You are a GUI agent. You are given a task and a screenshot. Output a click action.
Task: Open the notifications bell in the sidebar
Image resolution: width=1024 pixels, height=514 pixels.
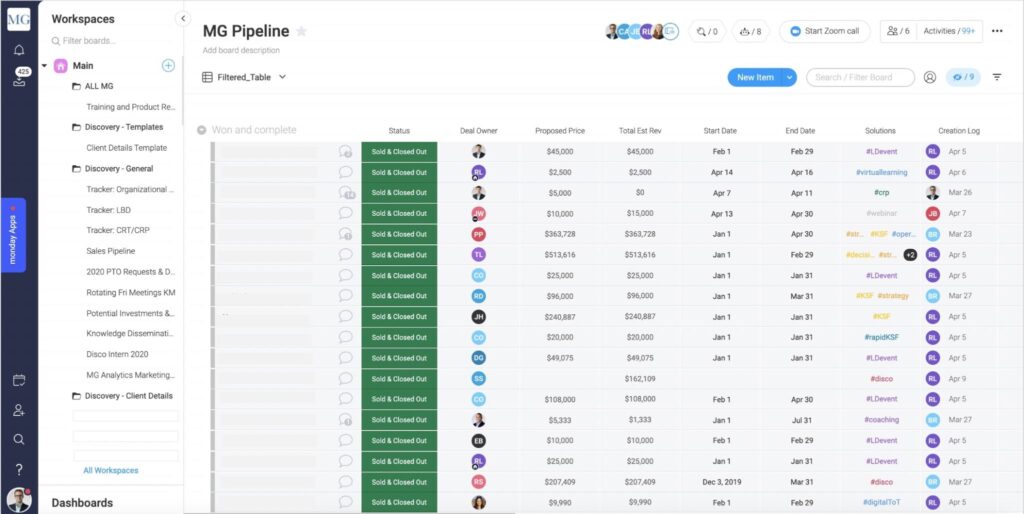point(19,50)
